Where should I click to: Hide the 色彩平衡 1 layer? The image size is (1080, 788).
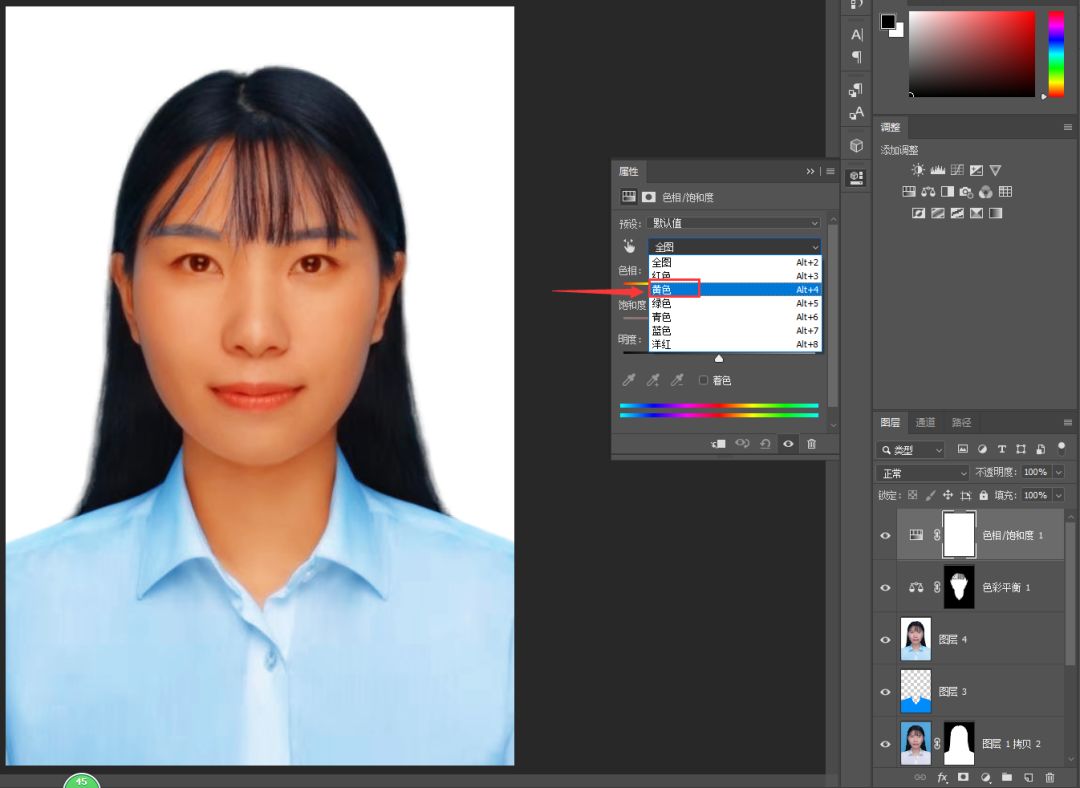885,588
